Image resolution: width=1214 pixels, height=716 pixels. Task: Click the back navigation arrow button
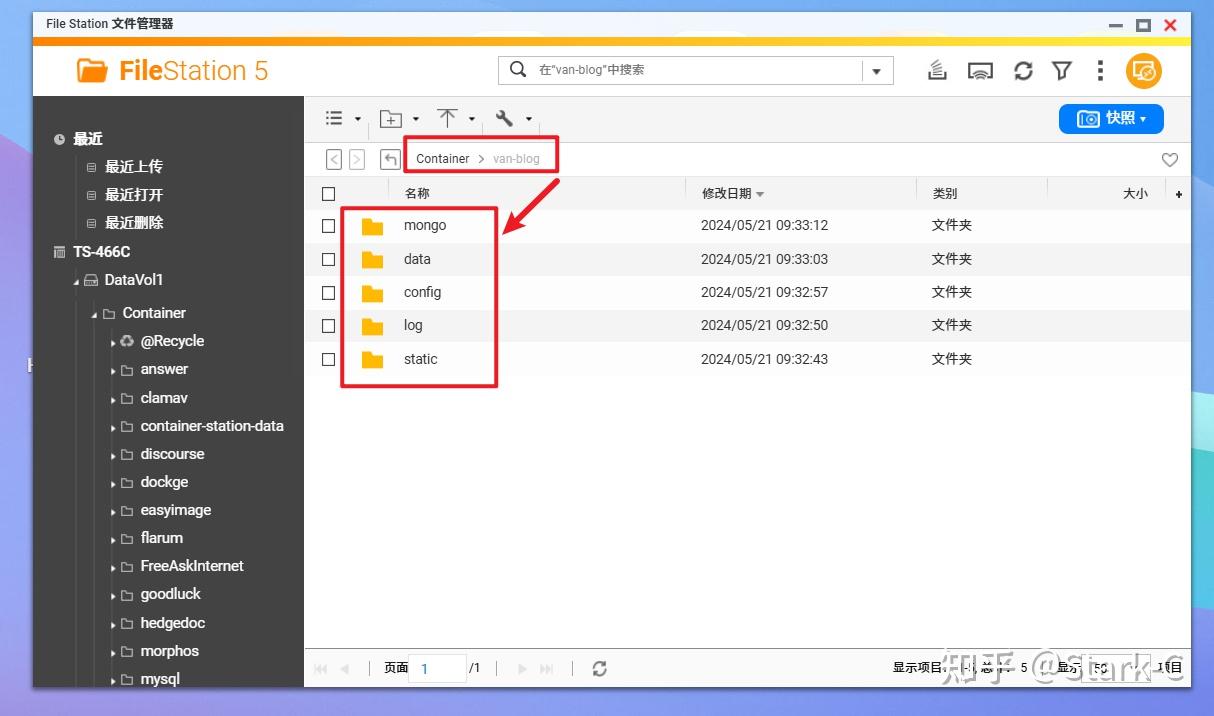(334, 158)
